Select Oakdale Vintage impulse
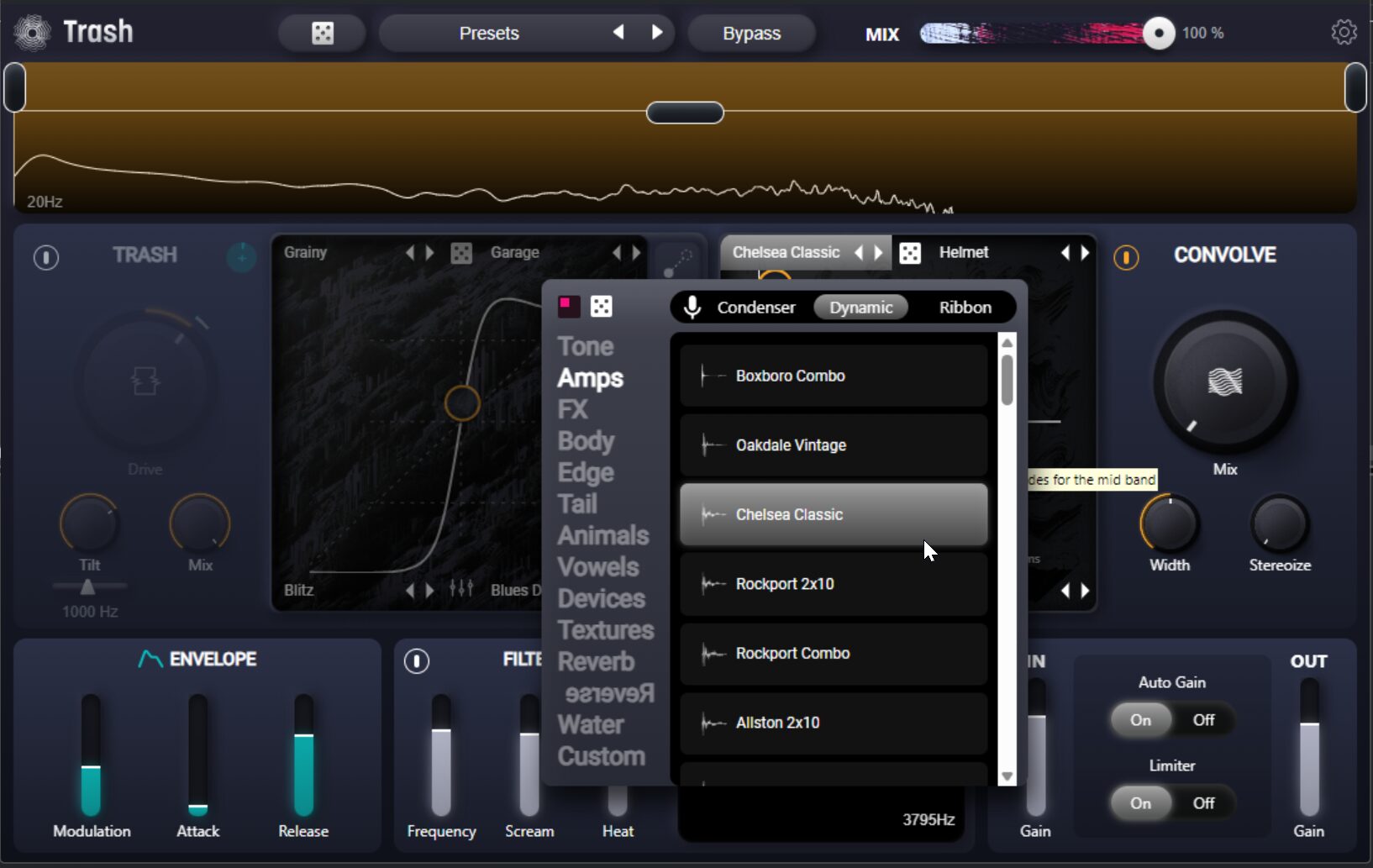The image size is (1373, 868). click(834, 445)
